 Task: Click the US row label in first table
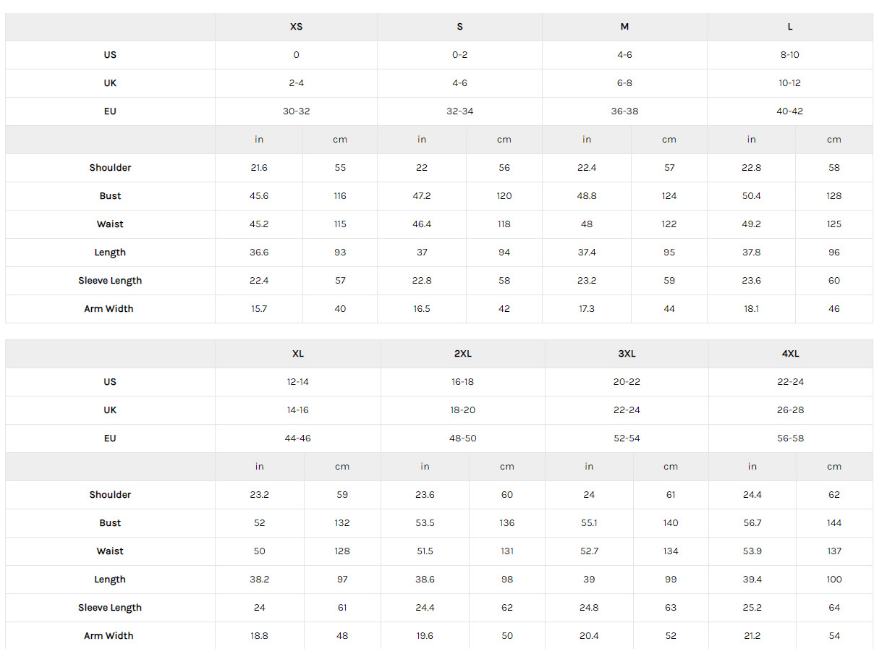[x=110, y=55]
